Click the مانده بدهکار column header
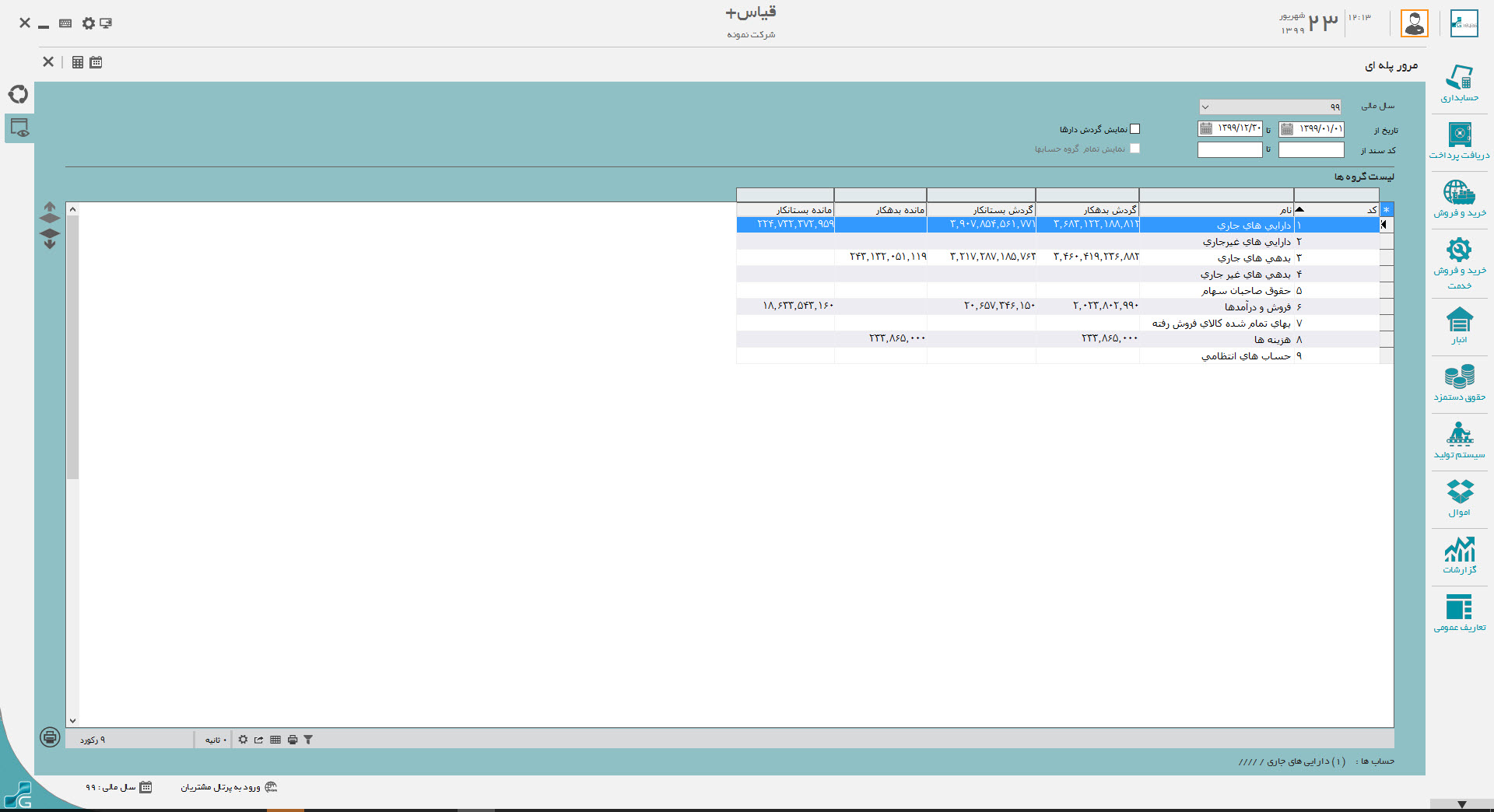The image size is (1494, 812). [881, 210]
